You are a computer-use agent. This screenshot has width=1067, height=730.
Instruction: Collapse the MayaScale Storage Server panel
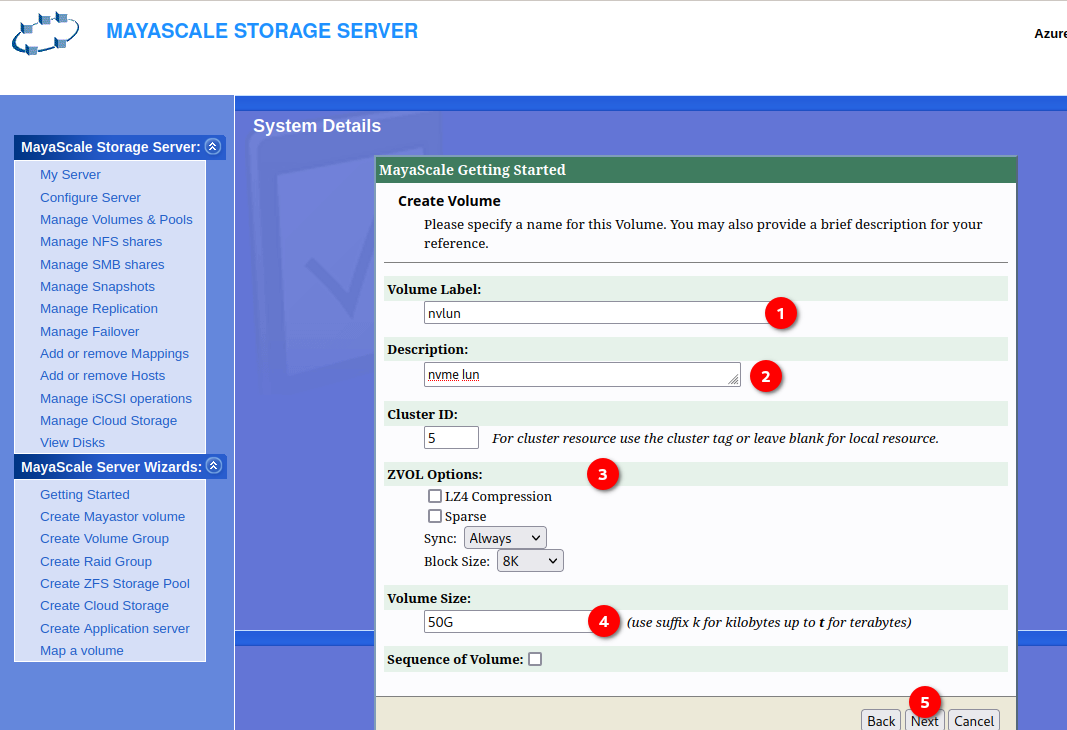point(212,147)
